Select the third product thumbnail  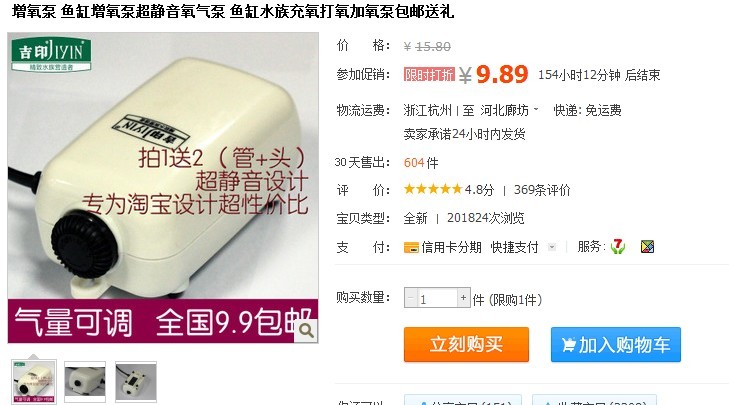coord(136,381)
